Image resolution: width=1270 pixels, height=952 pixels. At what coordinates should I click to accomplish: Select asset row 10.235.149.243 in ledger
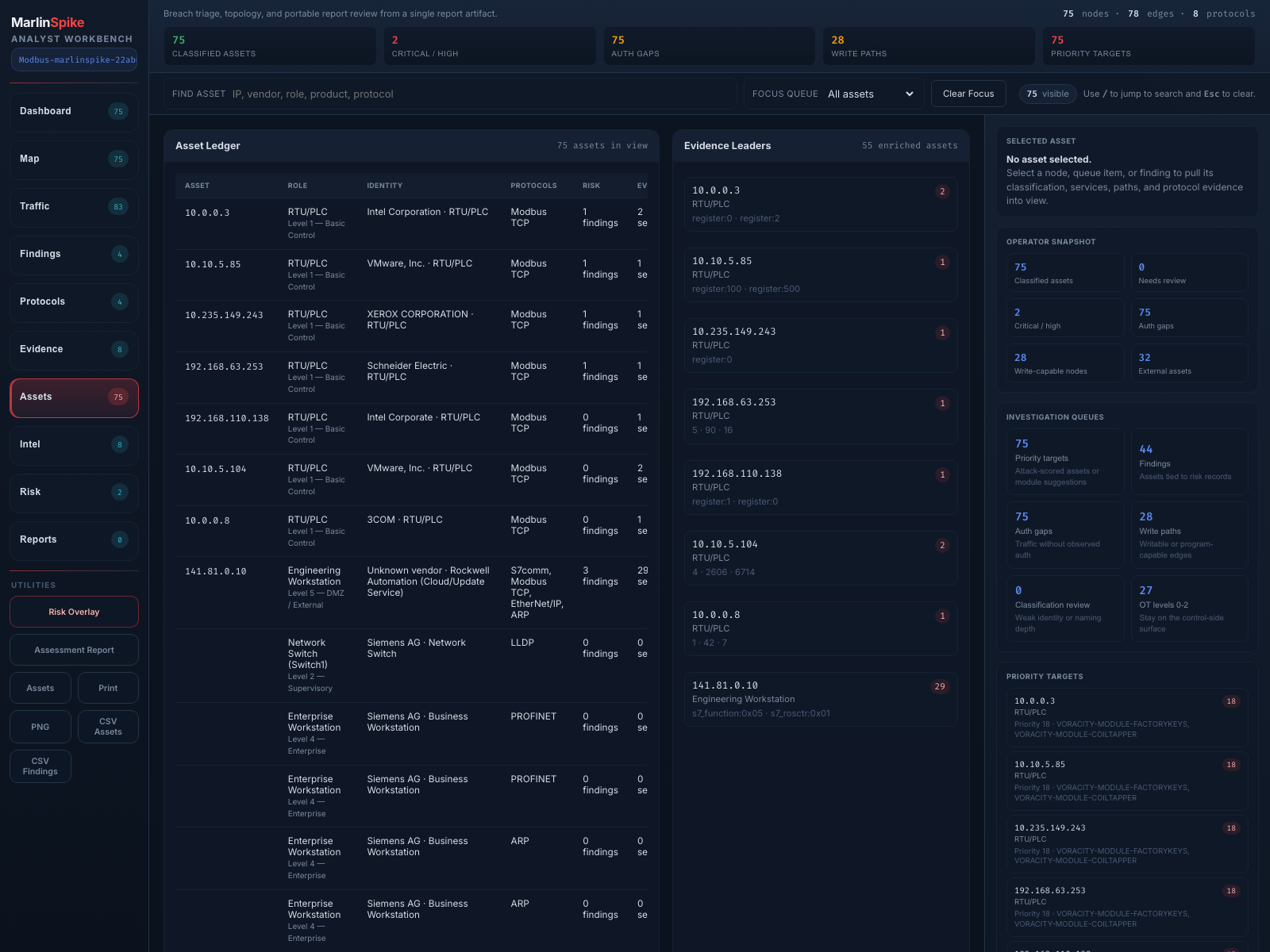click(411, 326)
